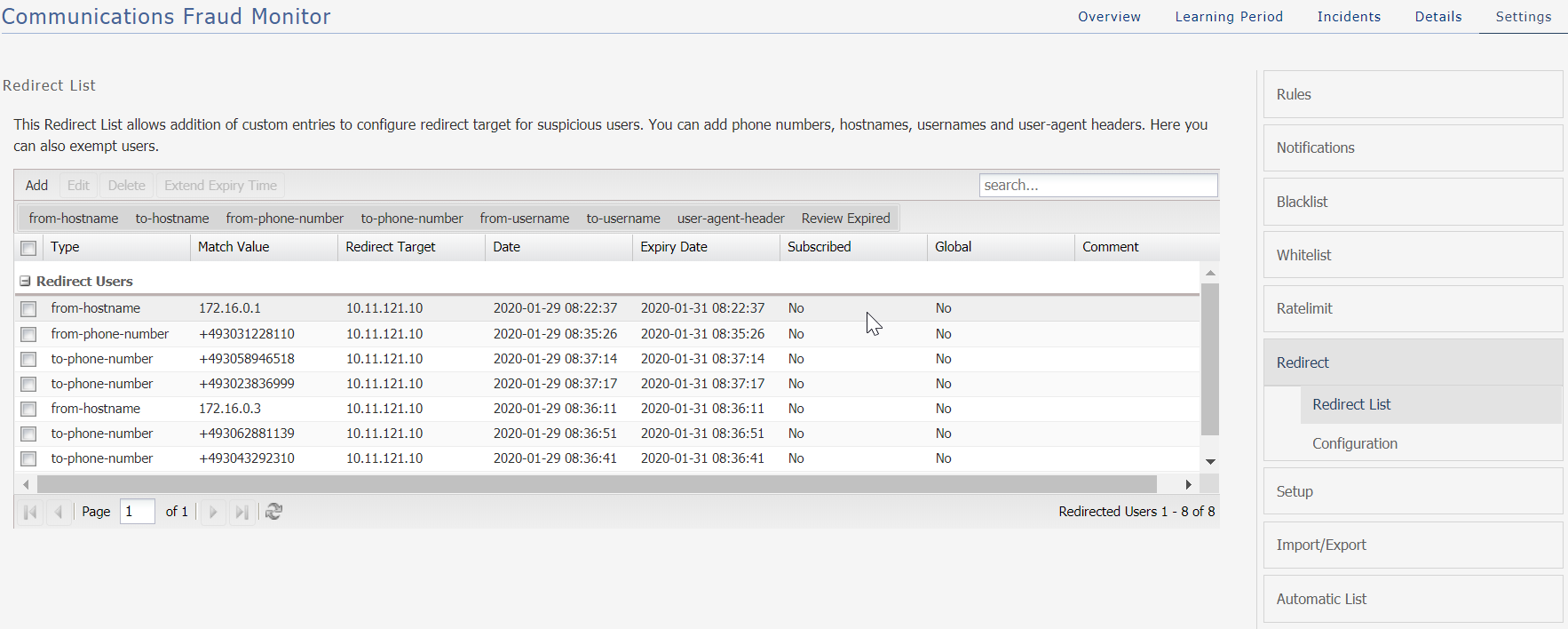This screenshot has width=1568, height=629.
Task: Go to previous page icon
Action: pyautogui.click(x=59, y=512)
